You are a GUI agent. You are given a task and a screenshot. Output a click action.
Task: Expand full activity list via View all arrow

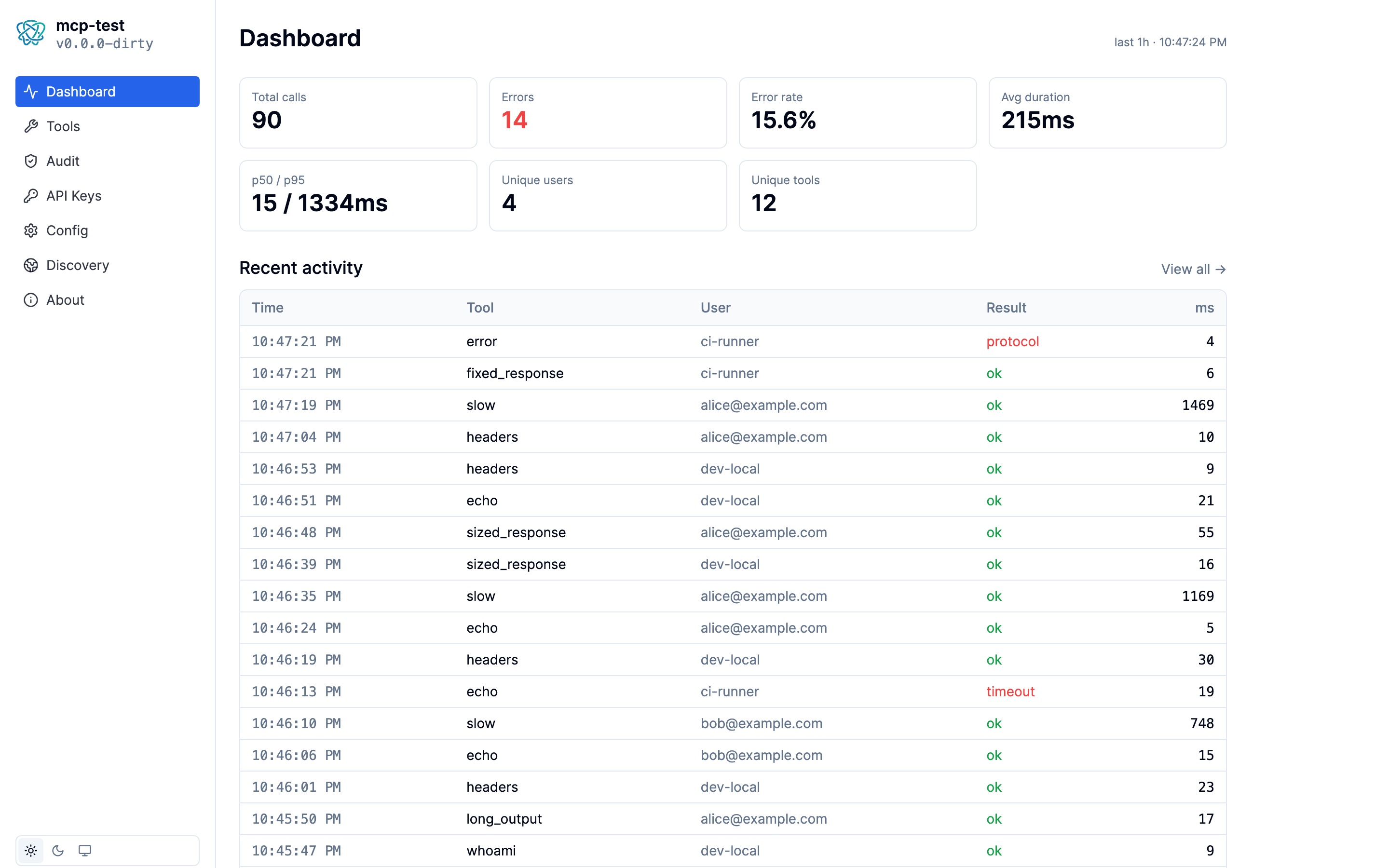pos(1221,269)
